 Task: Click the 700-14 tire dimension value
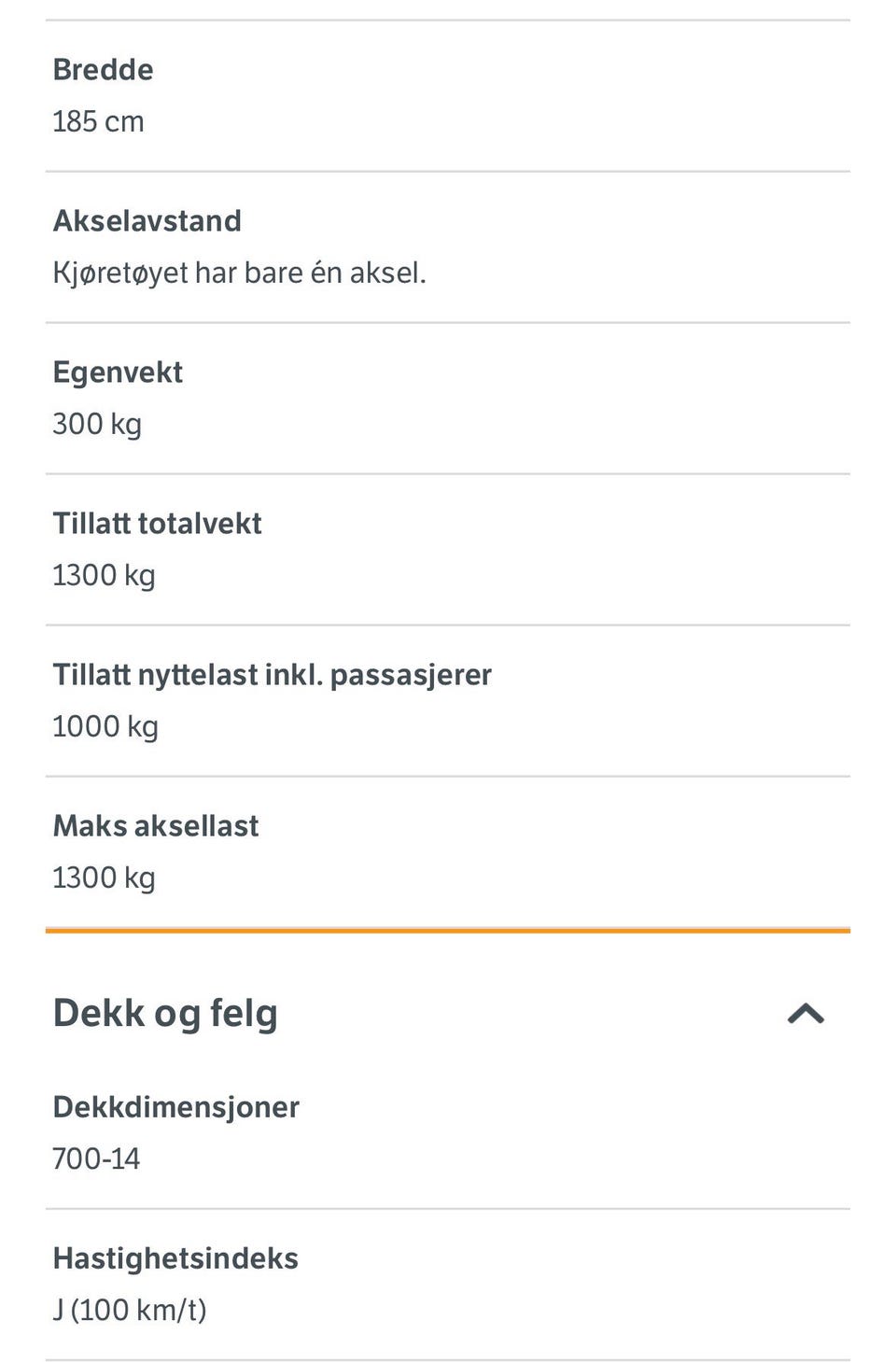pyautogui.click(x=96, y=1159)
